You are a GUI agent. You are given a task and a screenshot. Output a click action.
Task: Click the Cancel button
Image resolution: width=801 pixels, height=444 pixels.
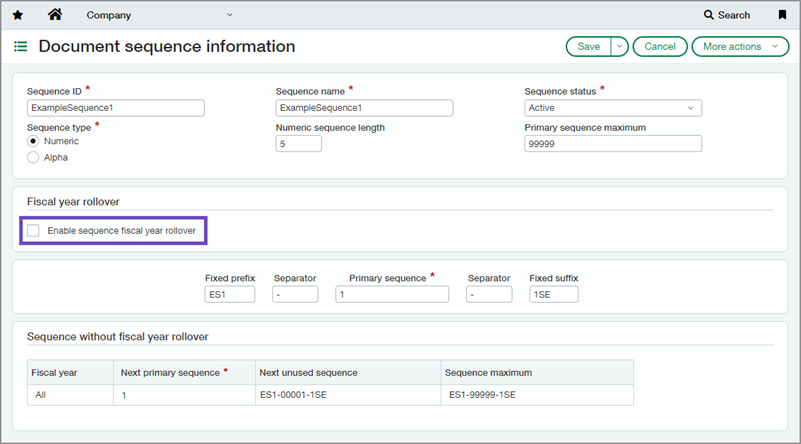(x=660, y=46)
